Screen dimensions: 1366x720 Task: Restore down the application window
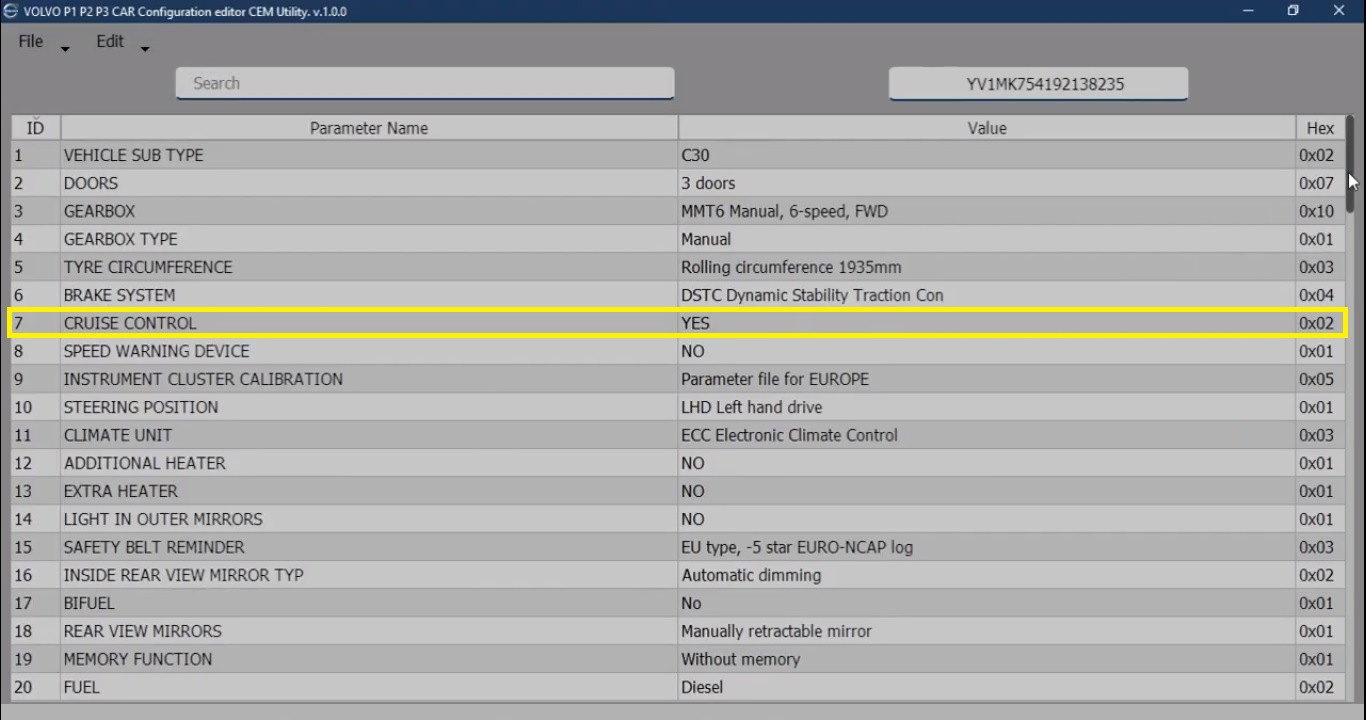point(1293,11)
